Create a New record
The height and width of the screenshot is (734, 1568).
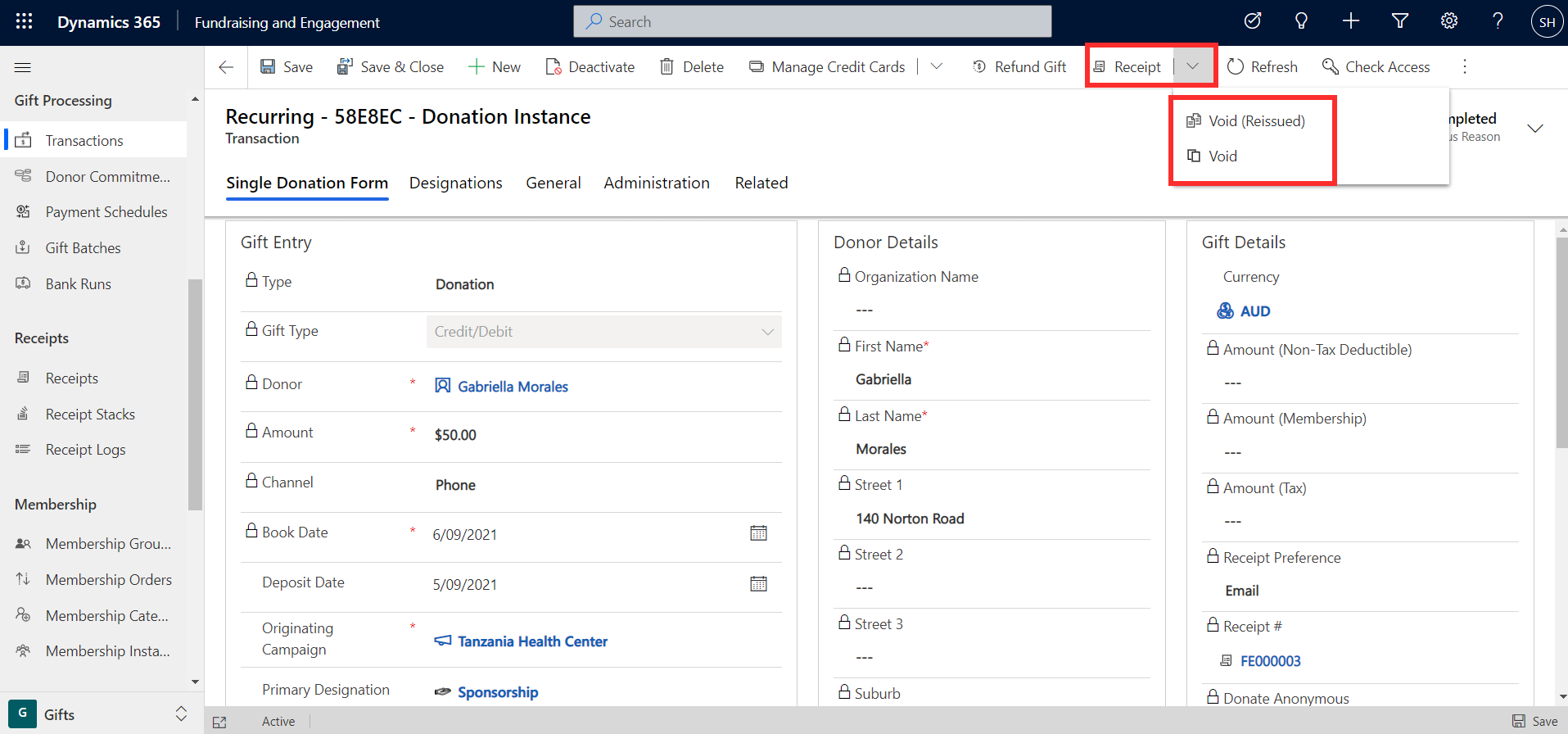[495, 67]
